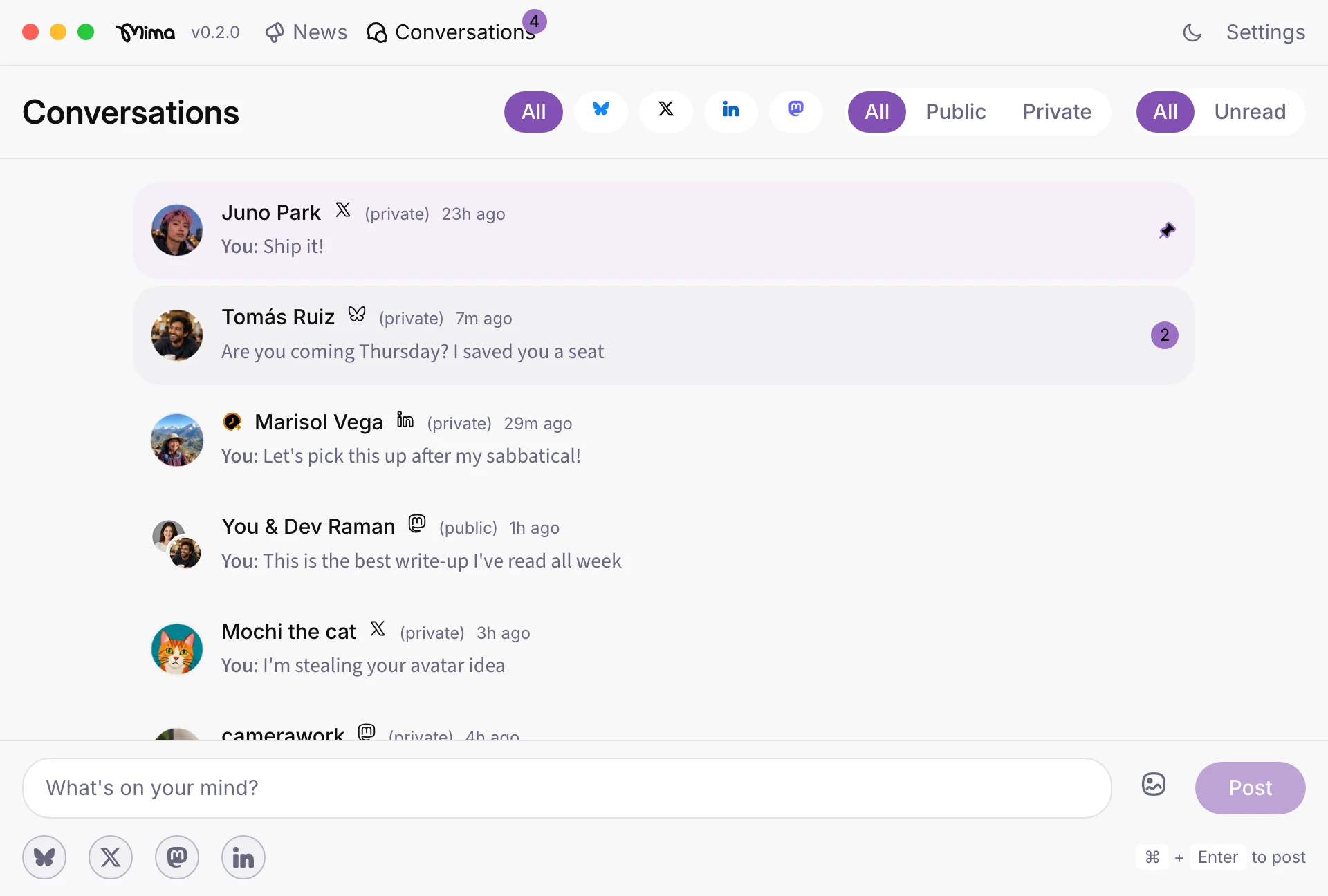1328x896 pixels.
Task: Filter conversations by X platform icon
Action: 665,111
